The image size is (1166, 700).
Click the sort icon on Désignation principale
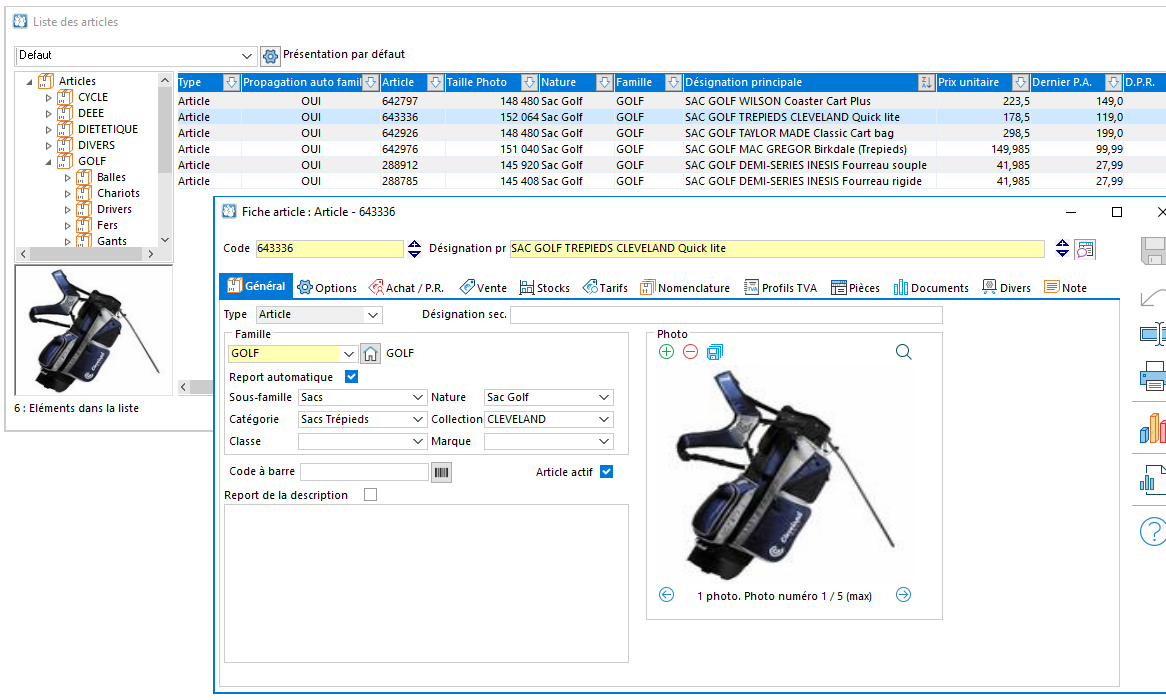(x=926, y=83)
